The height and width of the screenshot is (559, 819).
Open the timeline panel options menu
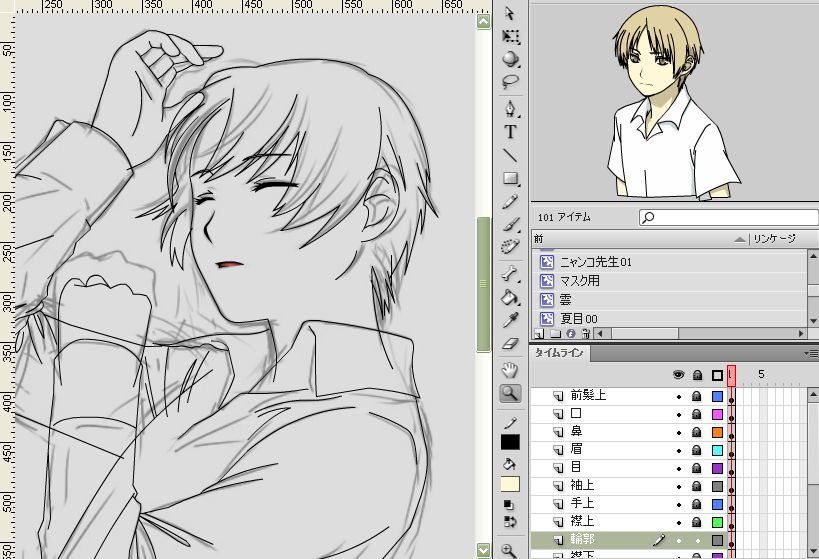[x=811, y=354]
